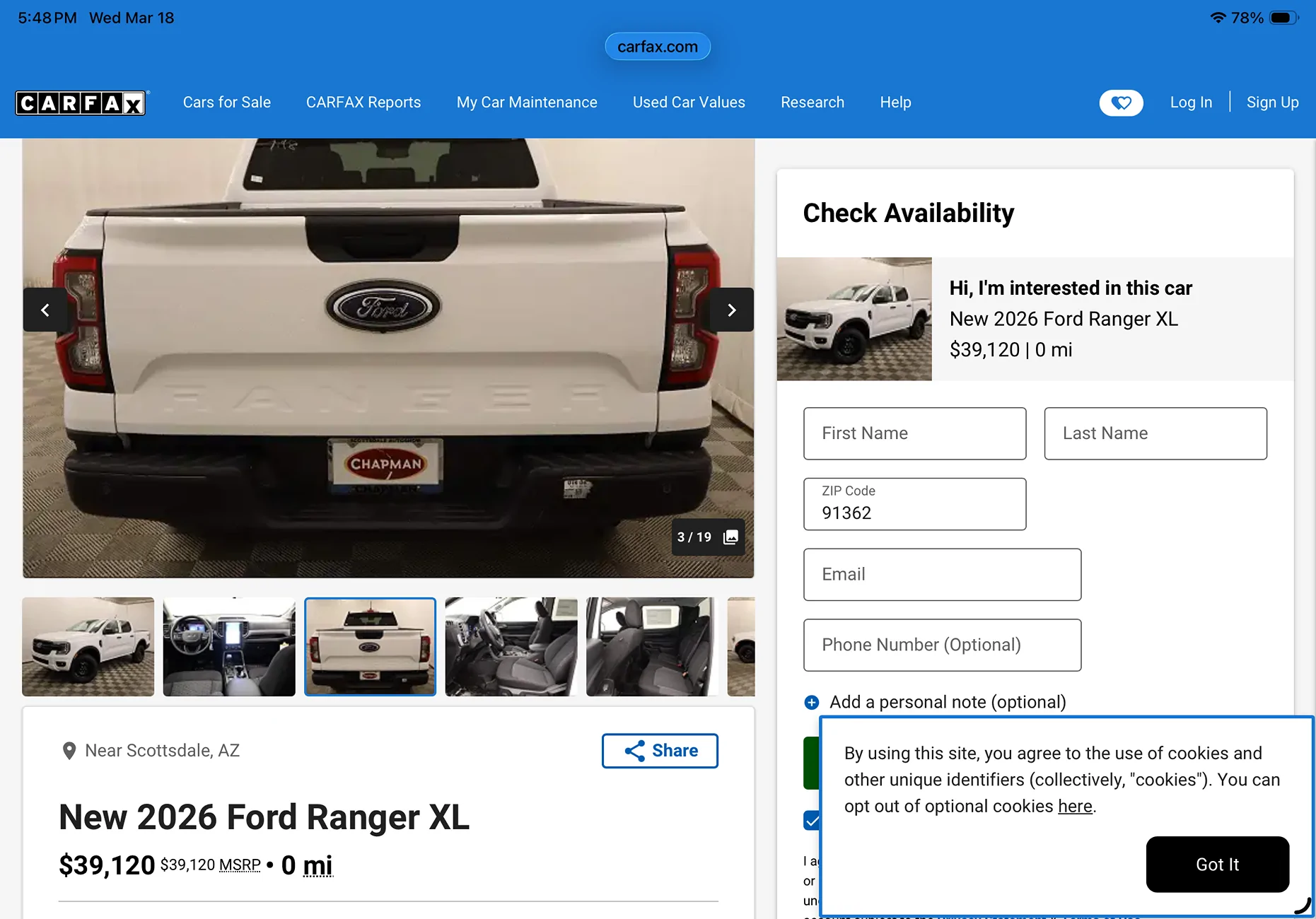Select front seats side-view thumbnail
Screen dimensions: 1316x919
(511, 647)
